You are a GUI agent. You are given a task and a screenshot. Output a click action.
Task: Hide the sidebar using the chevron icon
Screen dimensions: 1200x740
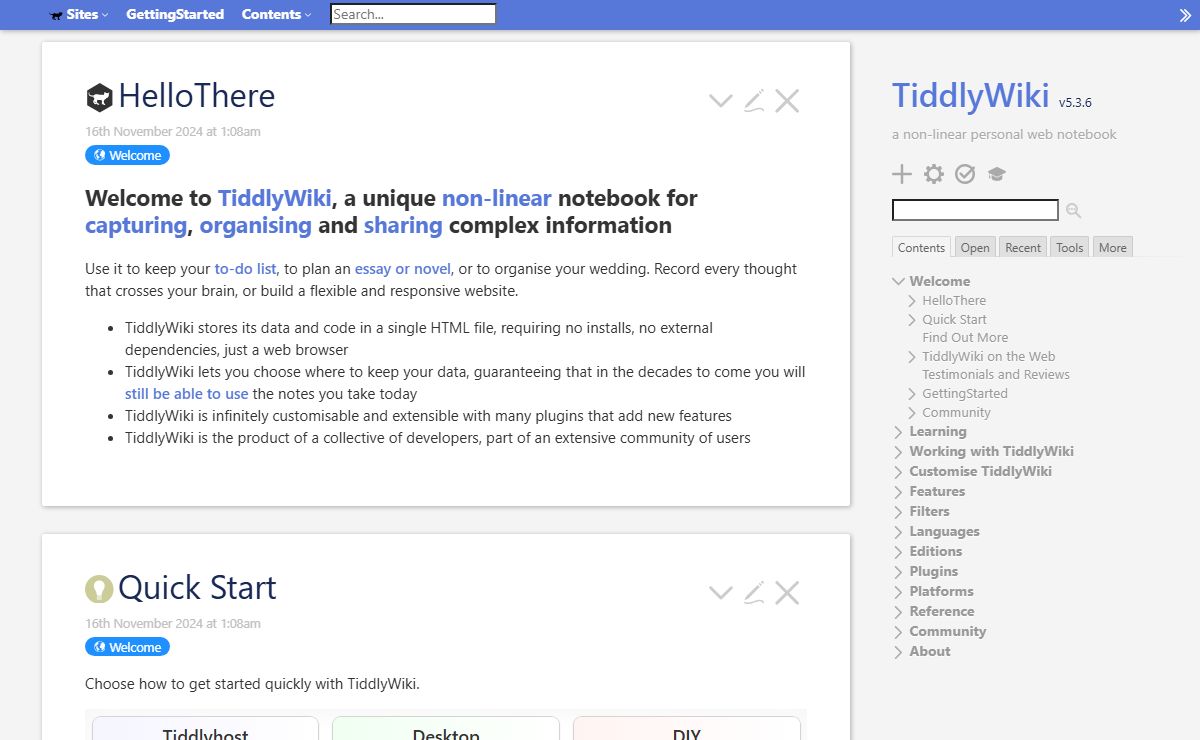pos(1185,15)
